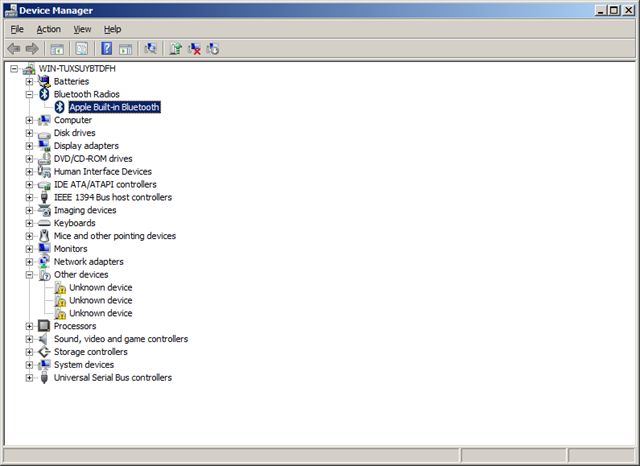Expand the Monitors node
The height and width of the screenshot is (466, 640).
pyautogui.click(x=29, y=249)
